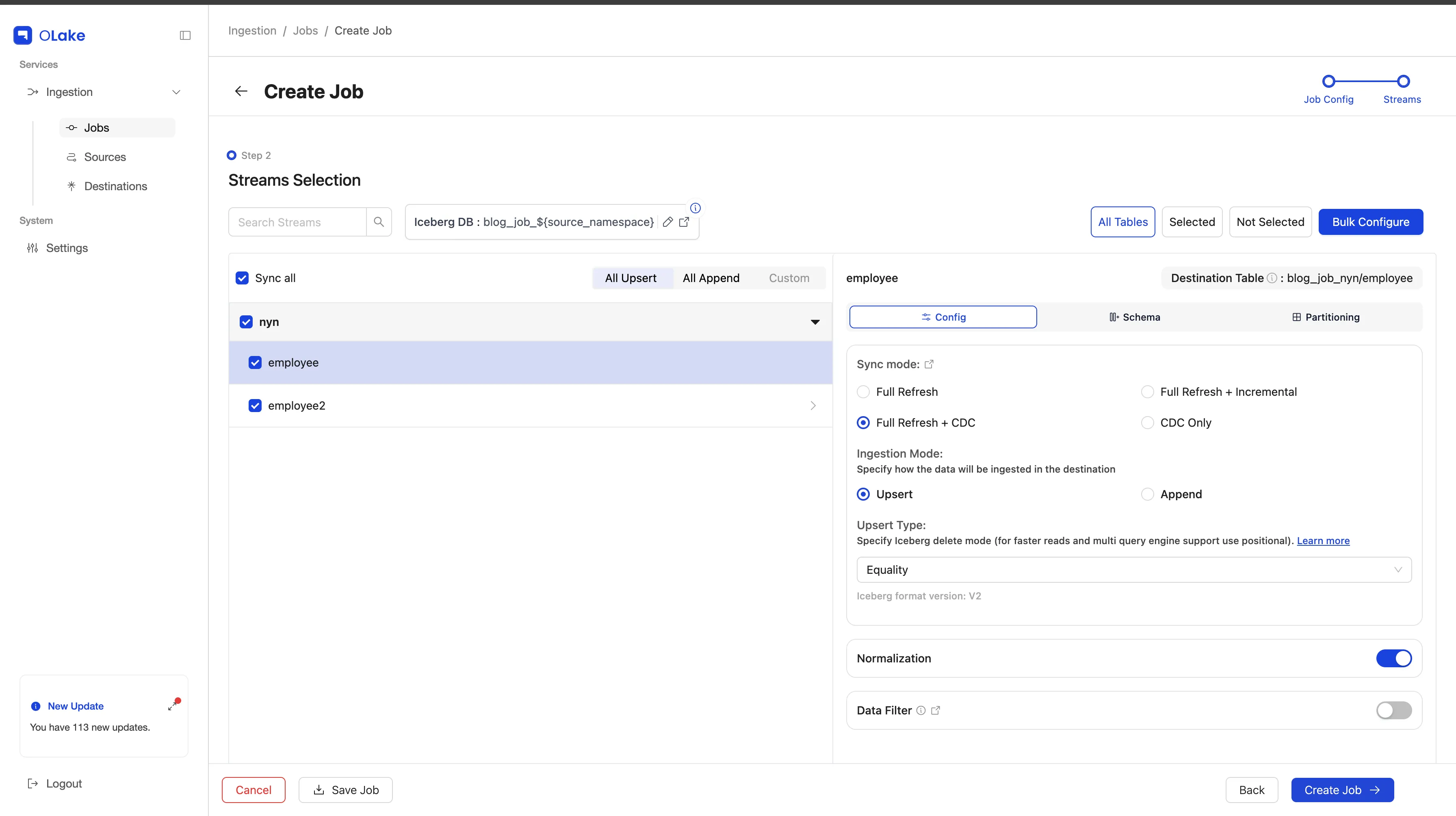This screenshot has width=1456, height=816.
Task: Click the search magnifier icon
Action: [379, 221]
